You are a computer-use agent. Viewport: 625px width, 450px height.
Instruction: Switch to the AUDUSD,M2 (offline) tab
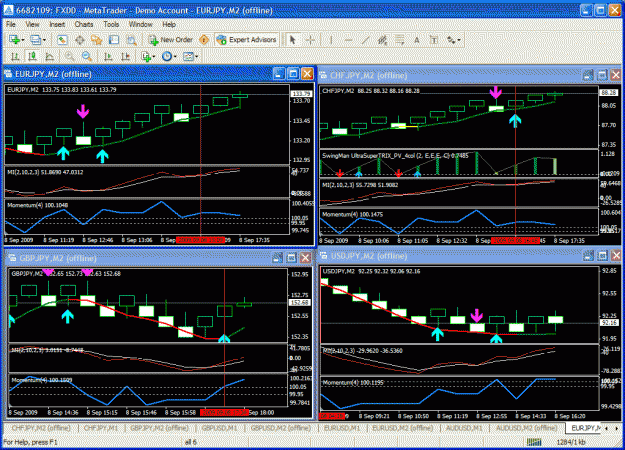(x=526, y=428)
